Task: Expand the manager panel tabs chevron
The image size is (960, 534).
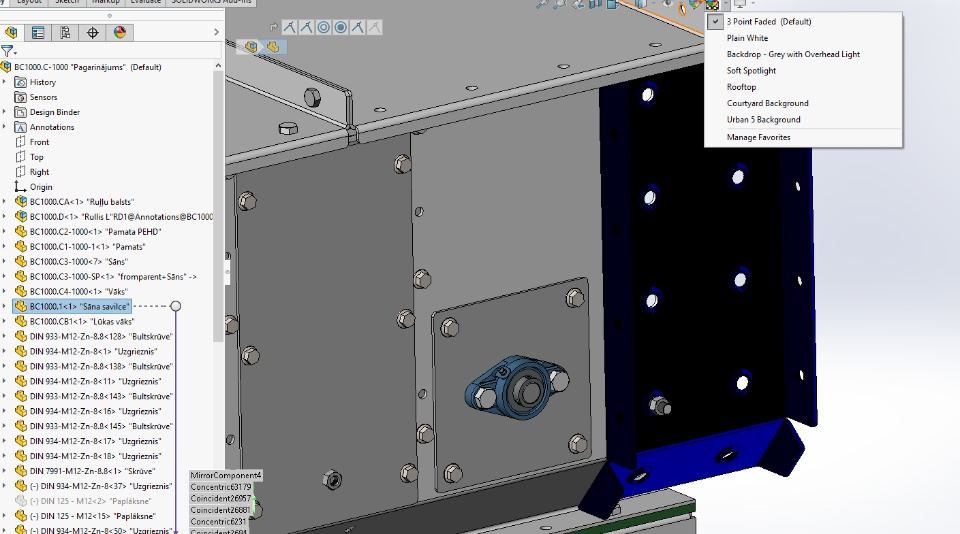Action: pyautogui.click(x=216, y=32)
